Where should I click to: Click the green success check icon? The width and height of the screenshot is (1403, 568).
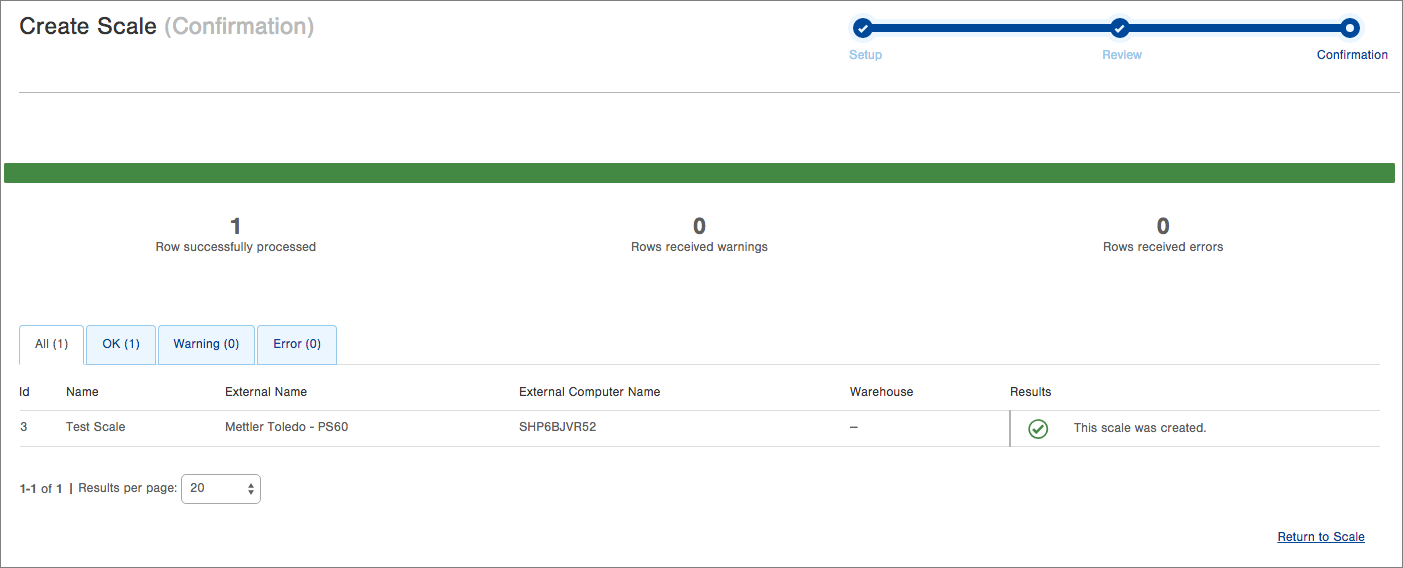(1038, 429)
